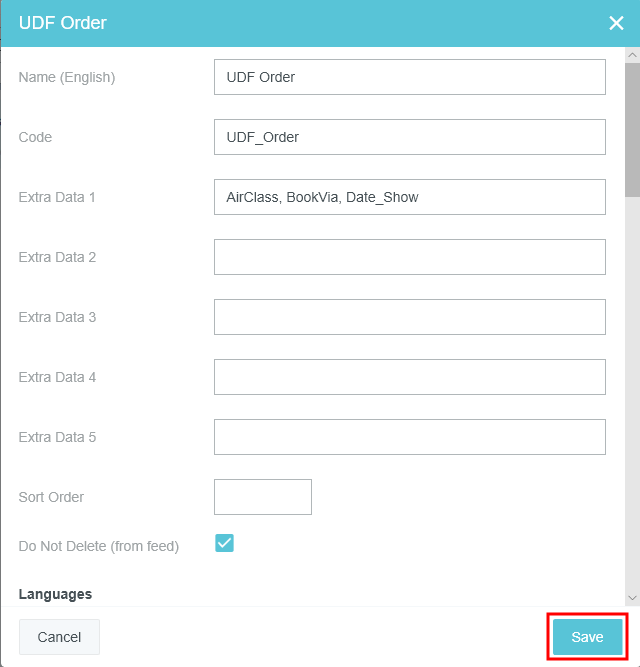Uncheck the Do Not Delete checkbox

pyautogui.click(x=225, y=543)
